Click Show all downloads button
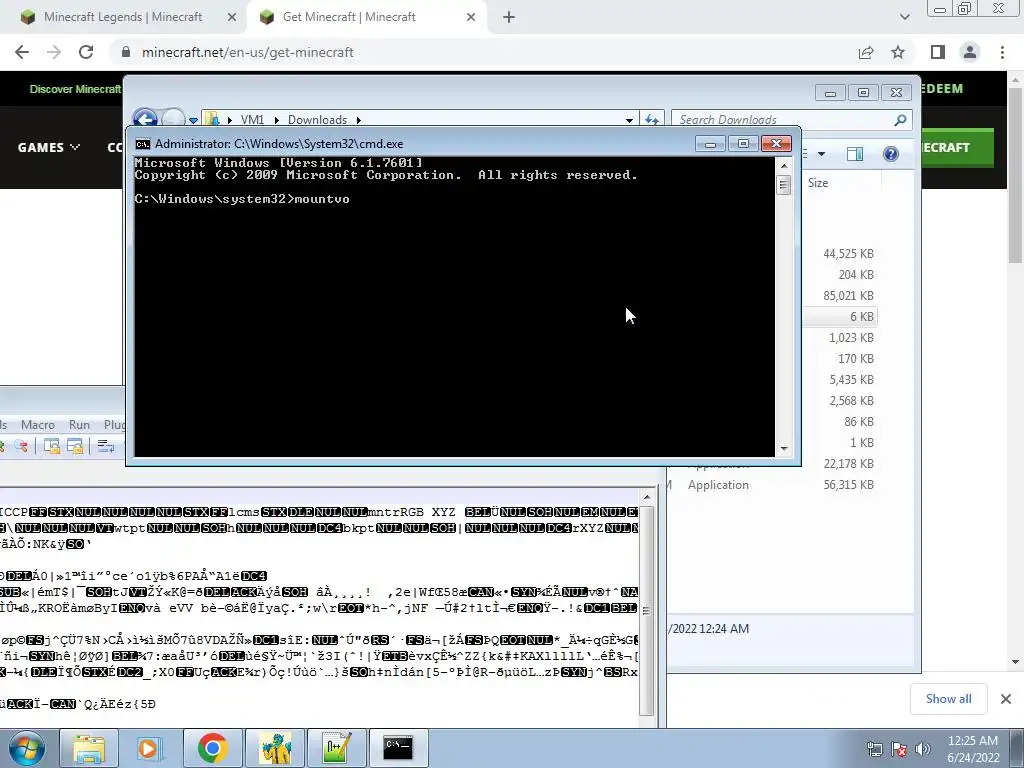The image size is (1024, 768). [948, 699]
